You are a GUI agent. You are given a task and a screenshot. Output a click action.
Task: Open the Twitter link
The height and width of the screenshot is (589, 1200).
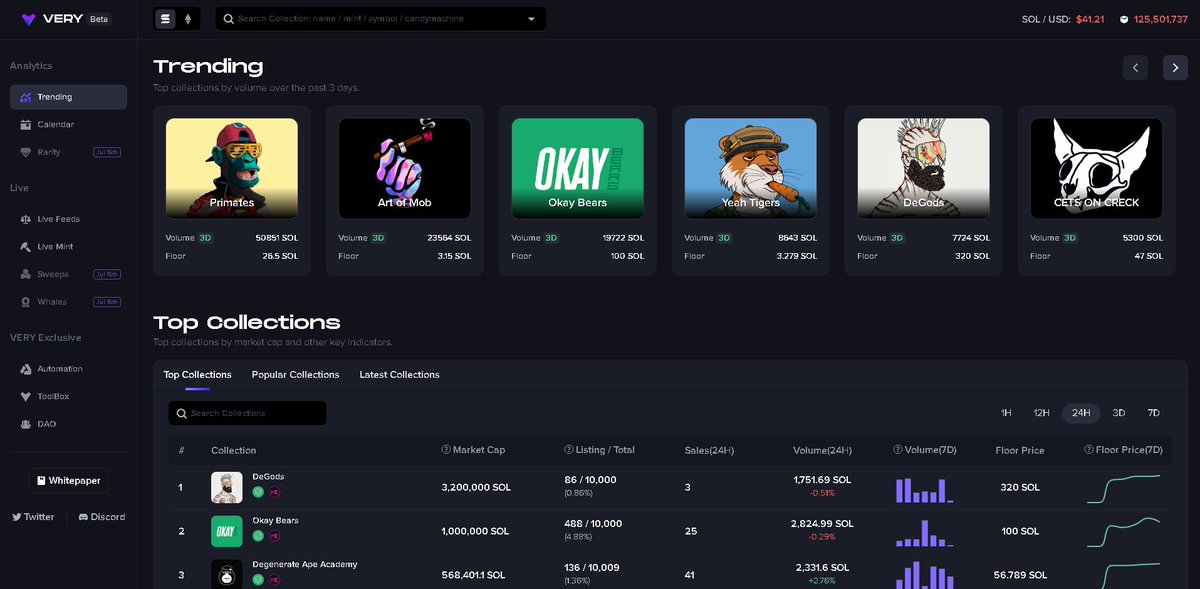click(x=33, y=517)
